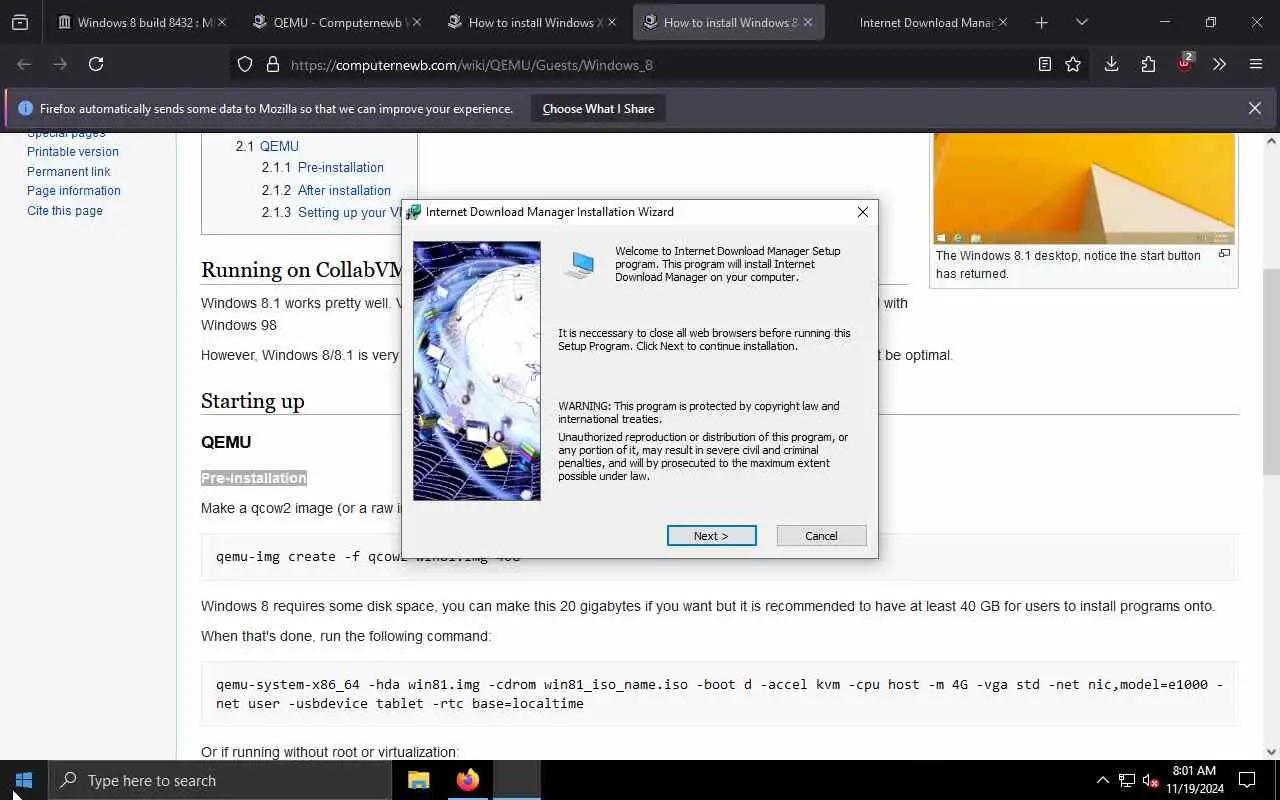Click the Firefox taskbar icon
The height and width of the screenshot is (800, 1280).
[467, 780]
